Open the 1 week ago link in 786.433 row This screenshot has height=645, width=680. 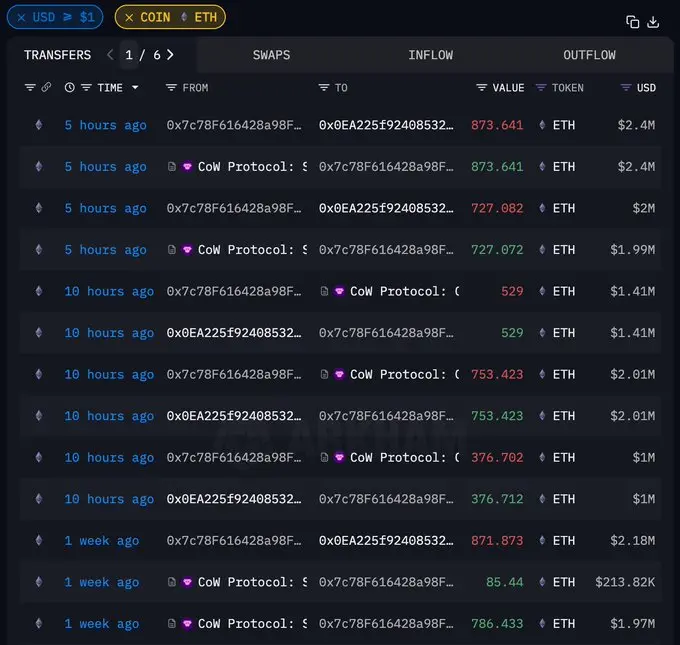click(x=102, y=624)
